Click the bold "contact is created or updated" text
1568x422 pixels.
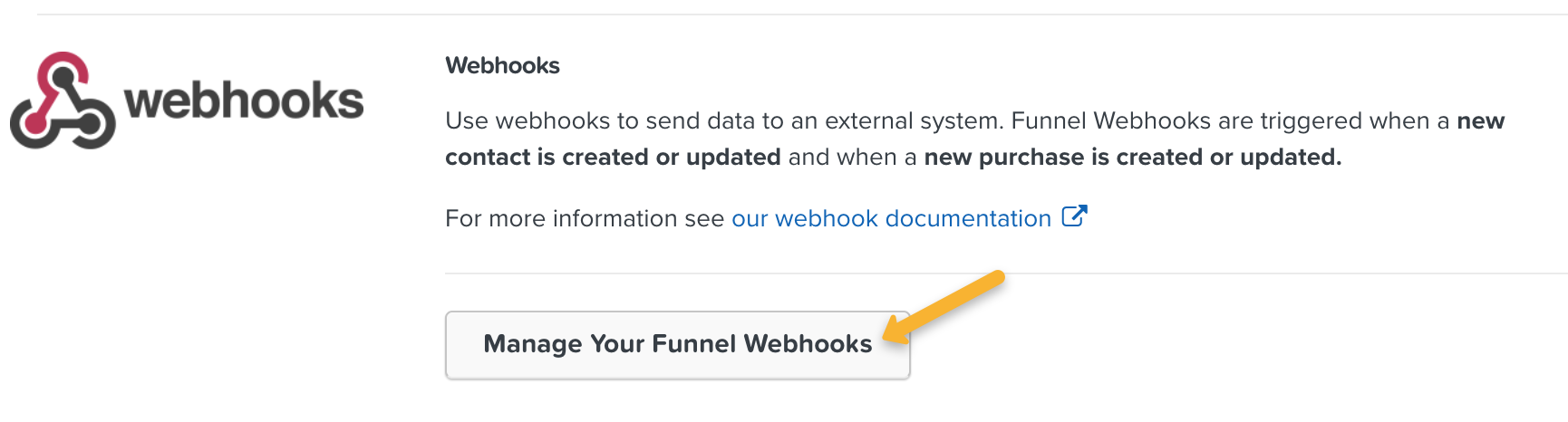[613, 158]
